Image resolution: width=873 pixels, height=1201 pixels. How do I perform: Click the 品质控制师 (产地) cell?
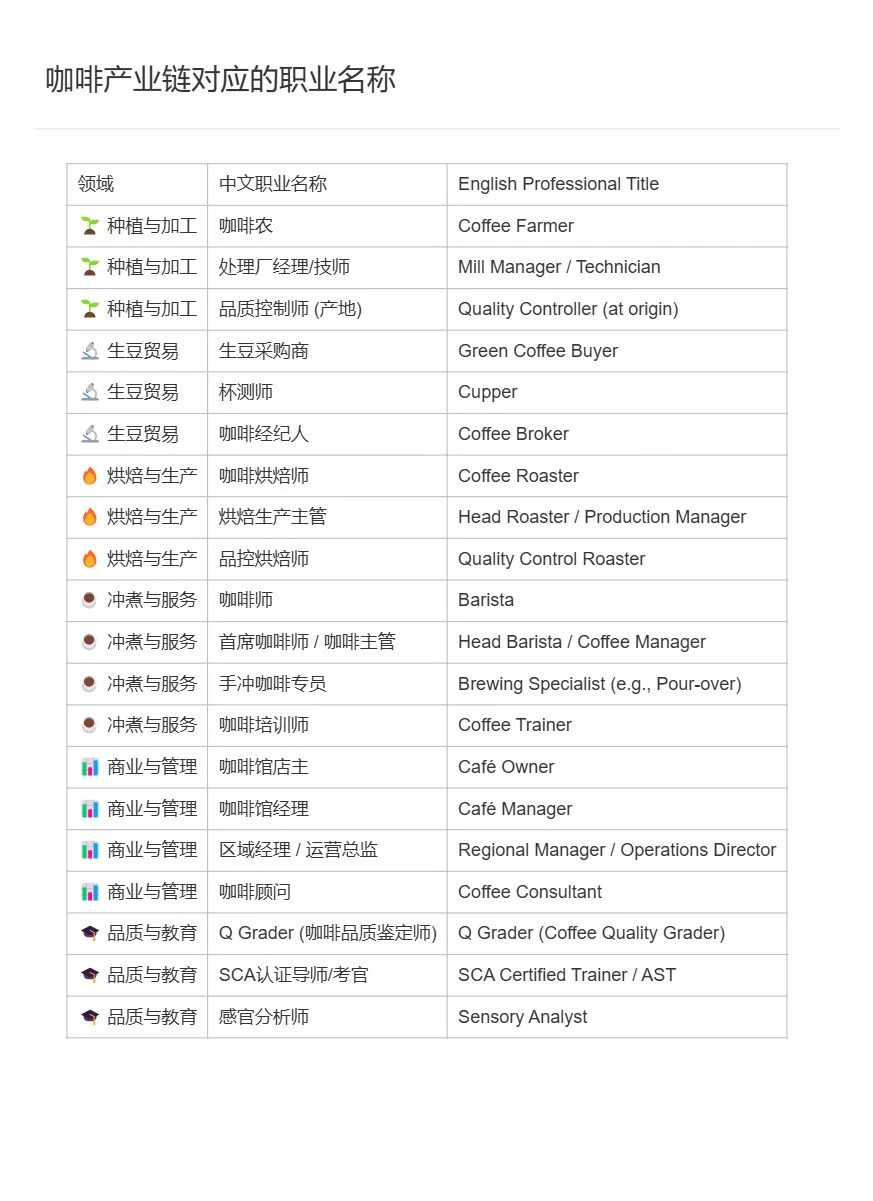(x=327, y=309)
